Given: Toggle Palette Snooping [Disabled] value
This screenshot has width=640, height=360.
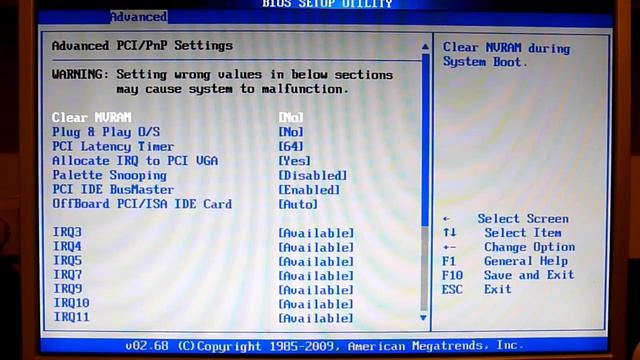Looking at the screenshot, I should [313, 176].
